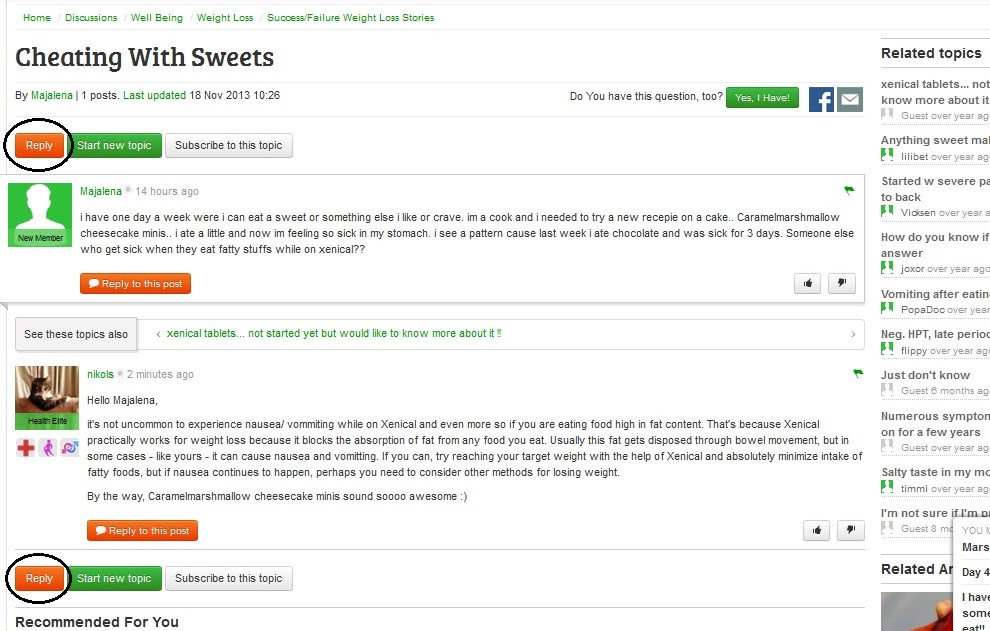Open nikols' cat avatar thumbnail
The width and height of the screenshot is (990, 631).
coord(47,390)
